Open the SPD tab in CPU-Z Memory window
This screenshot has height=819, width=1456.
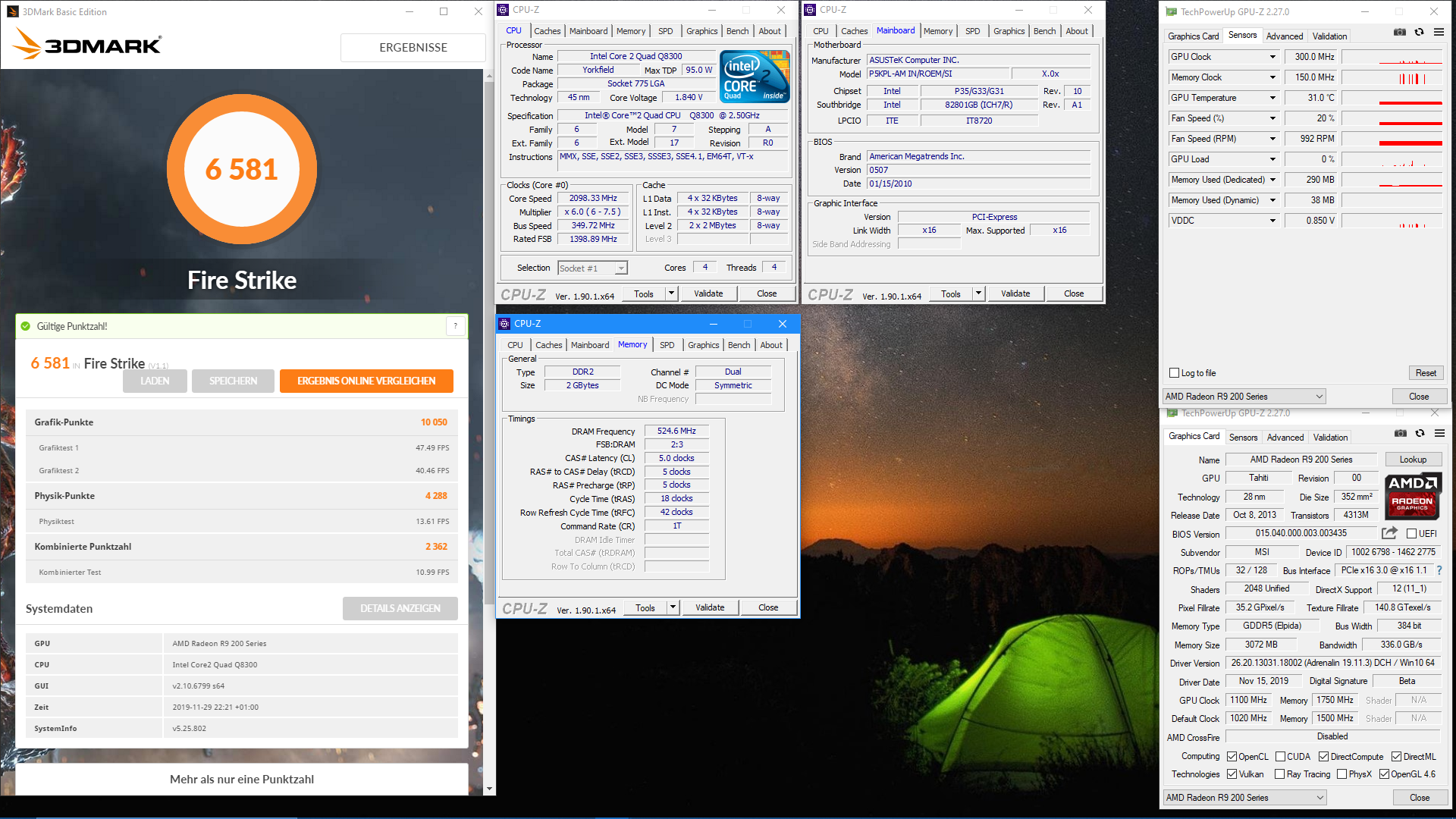(x=667, y=345)
